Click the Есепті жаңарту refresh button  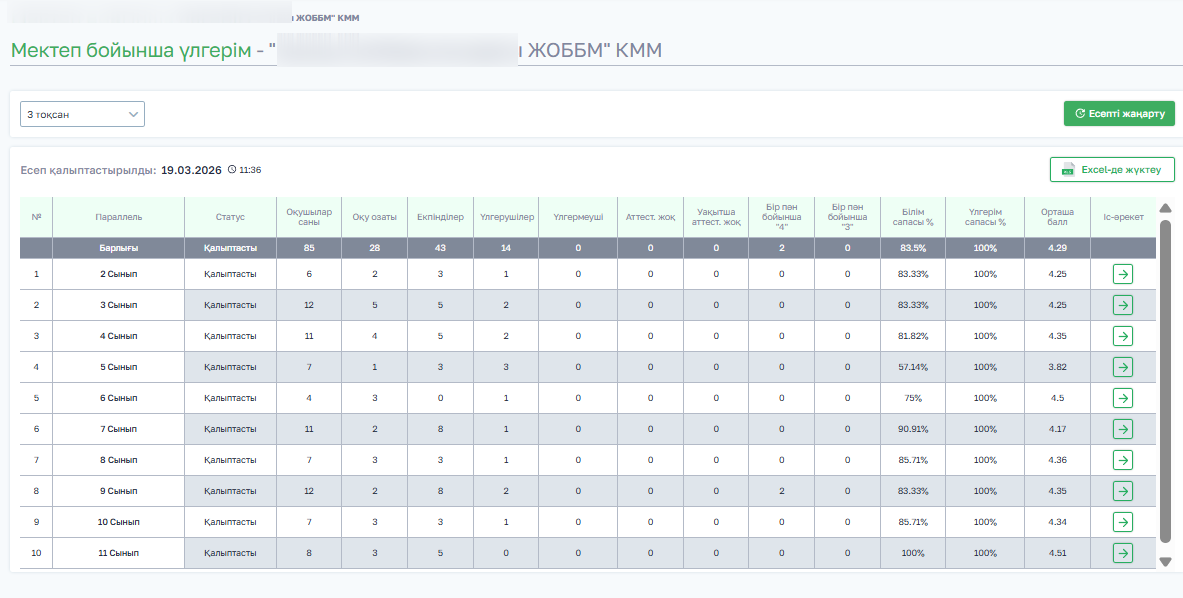click(1119, 113)
